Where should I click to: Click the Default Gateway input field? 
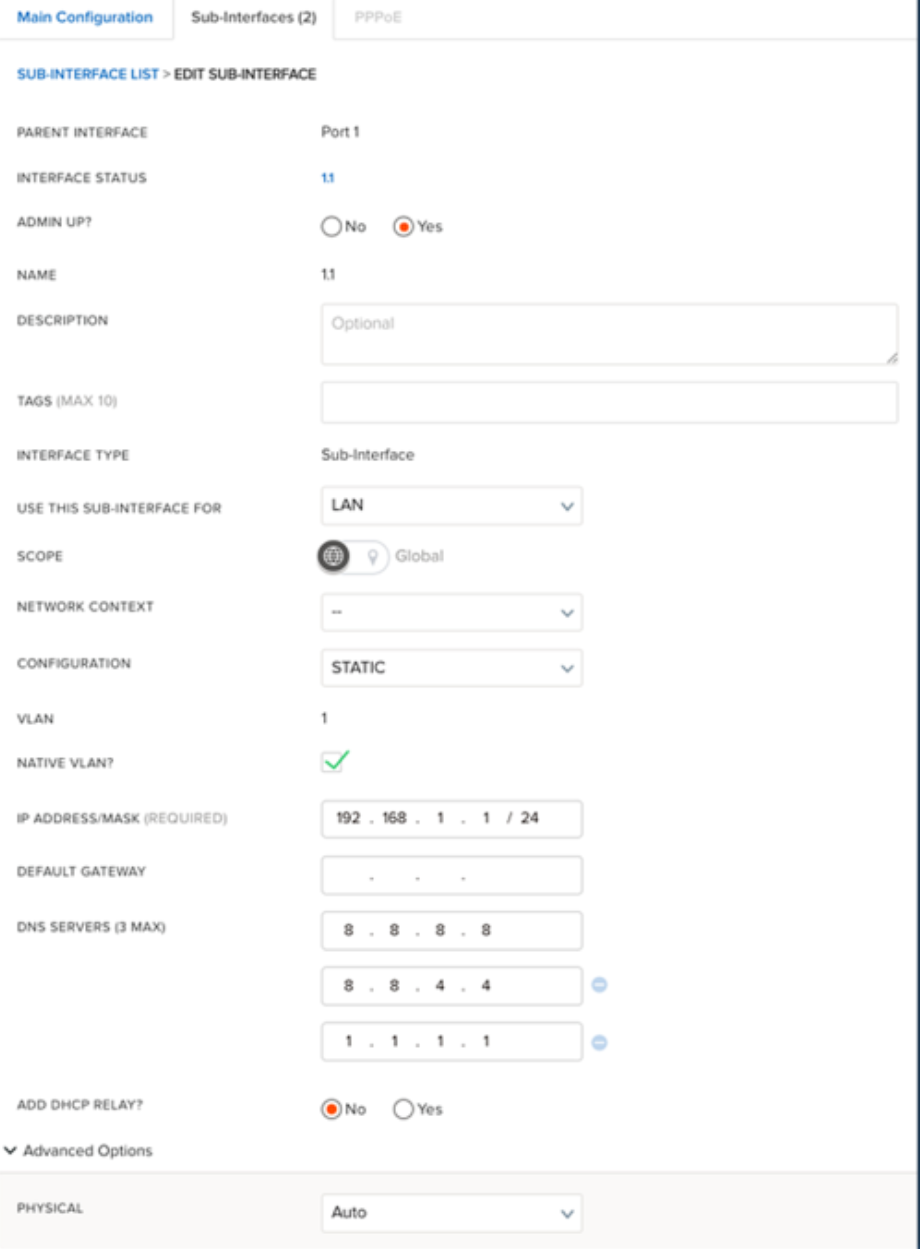451,876
